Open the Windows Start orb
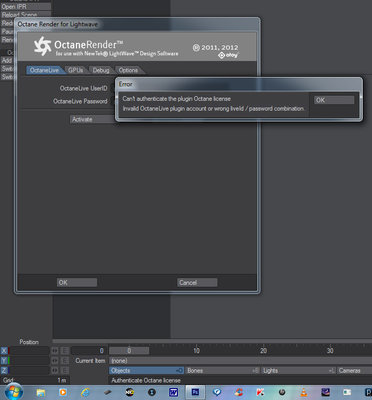372x400 pixels. tap(13, 392)
